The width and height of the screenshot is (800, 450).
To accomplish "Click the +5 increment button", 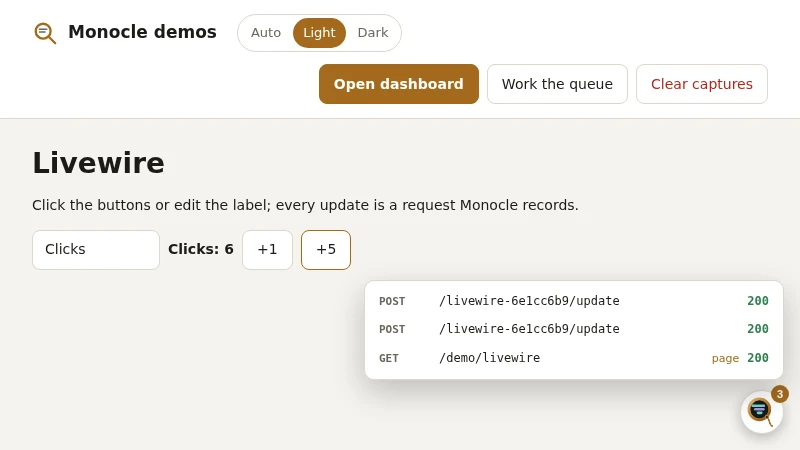I will point(326,249).
